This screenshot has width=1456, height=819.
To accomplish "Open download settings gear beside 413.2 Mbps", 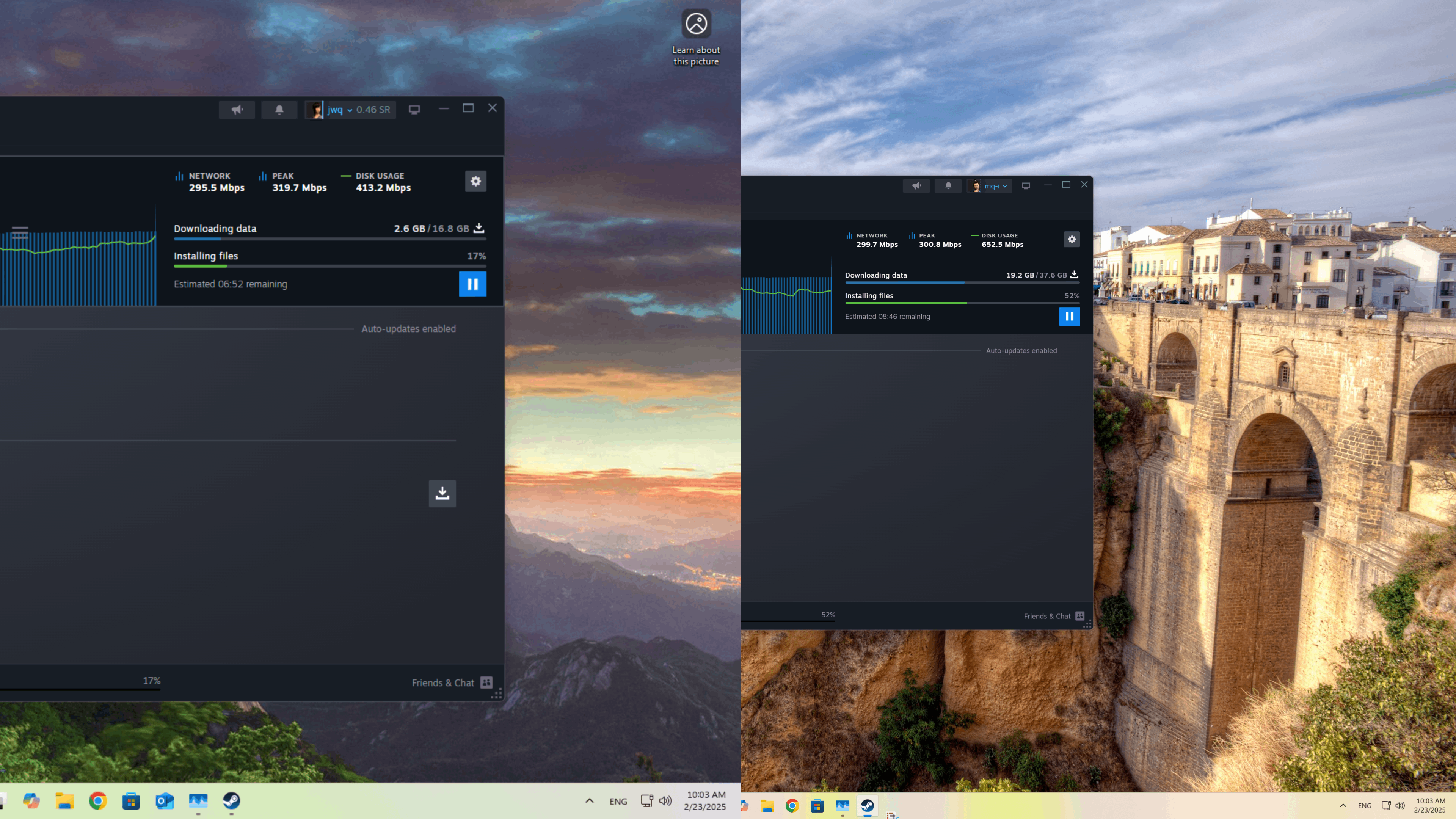I will 476,182.
